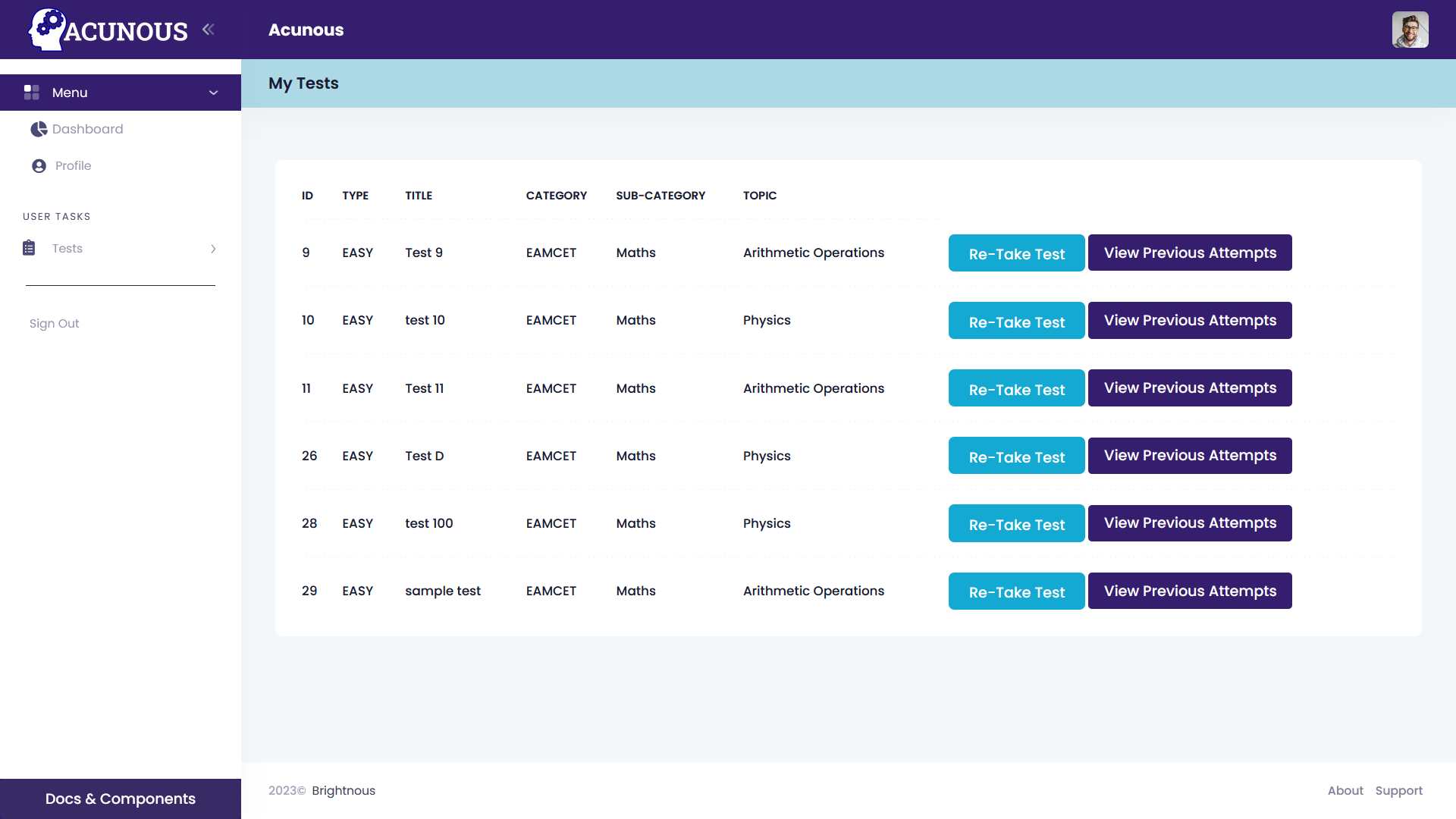This screenshot has width=1456, height=819.
Task: Collapse sidebar with double chevron icon
Action: click(209, 30)
